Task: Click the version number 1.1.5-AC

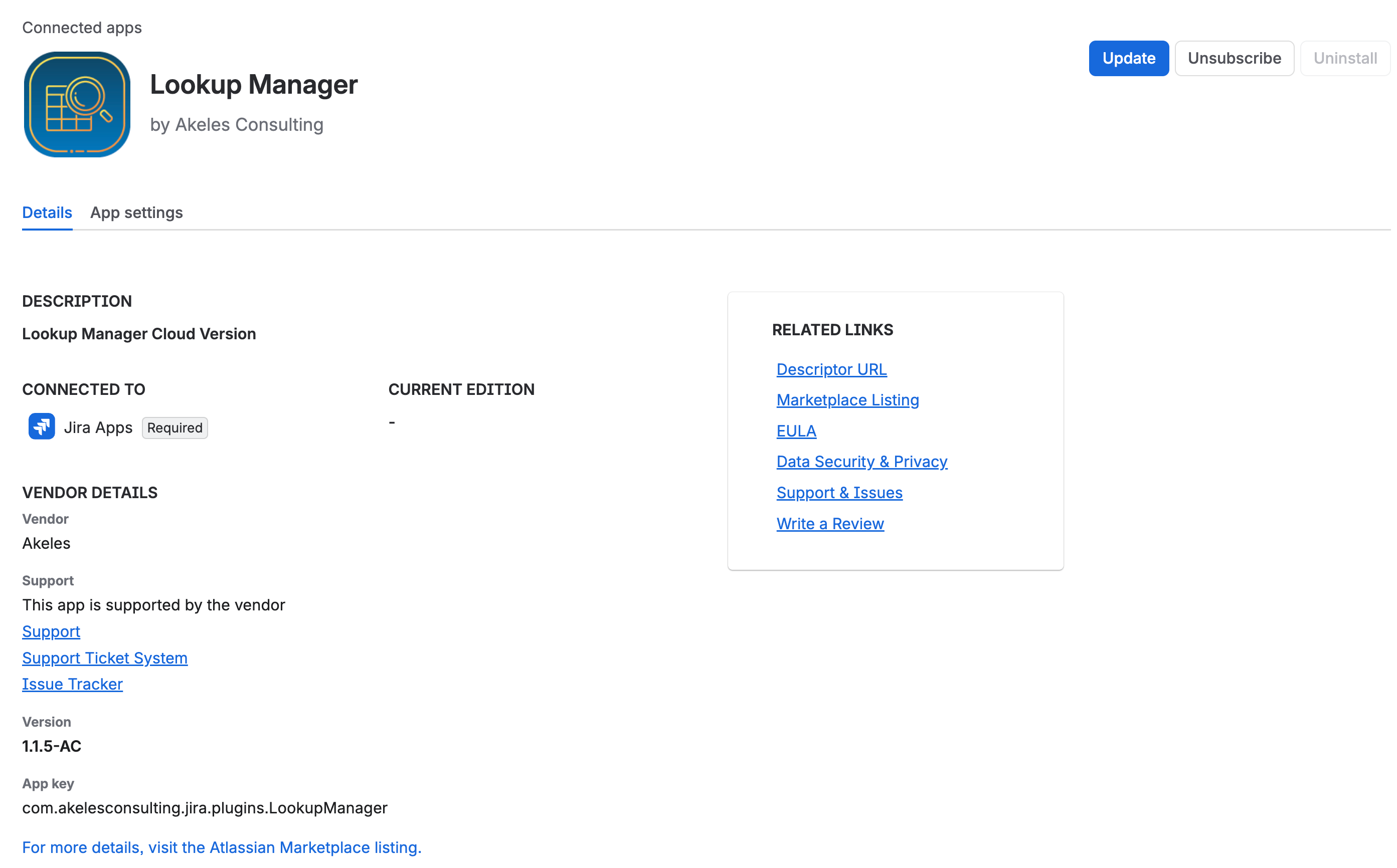Action: (x=52, y=746)
